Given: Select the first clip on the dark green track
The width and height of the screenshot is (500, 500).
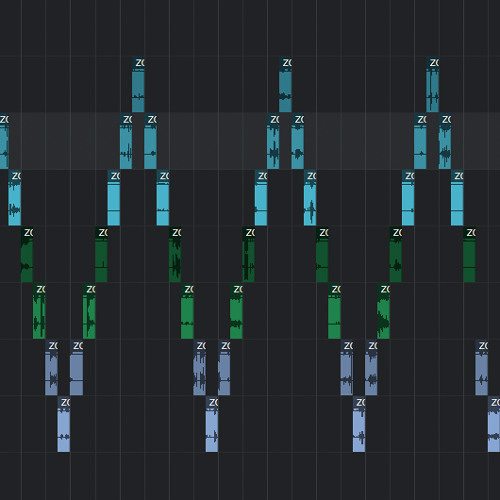Looking at the screenshot, I should pyautogui.click(x=27, y=255).
